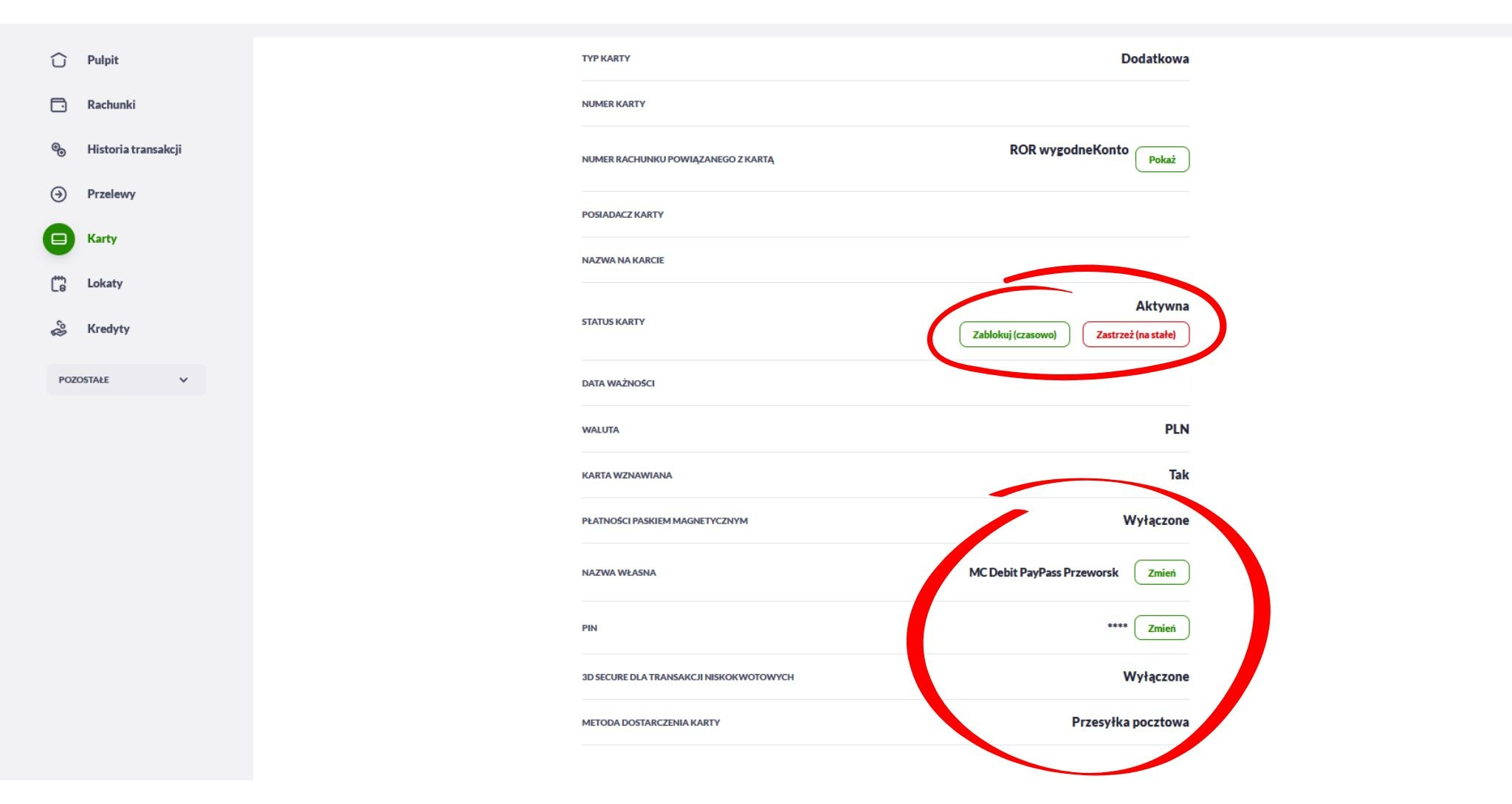
Task: Temporarily block card with Zablokuj (czasowo)
Action: pyautogui.click(x=1014, y=334)
